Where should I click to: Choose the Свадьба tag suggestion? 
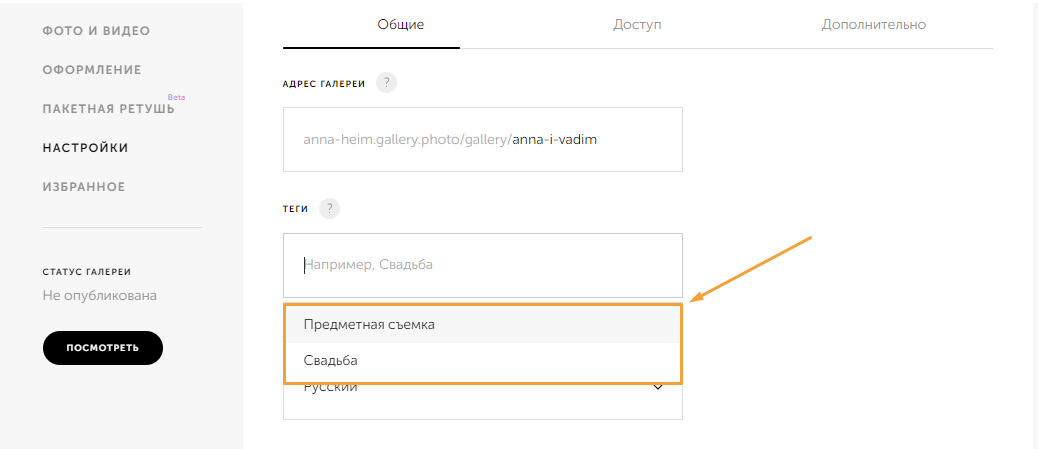pos(483,361)
